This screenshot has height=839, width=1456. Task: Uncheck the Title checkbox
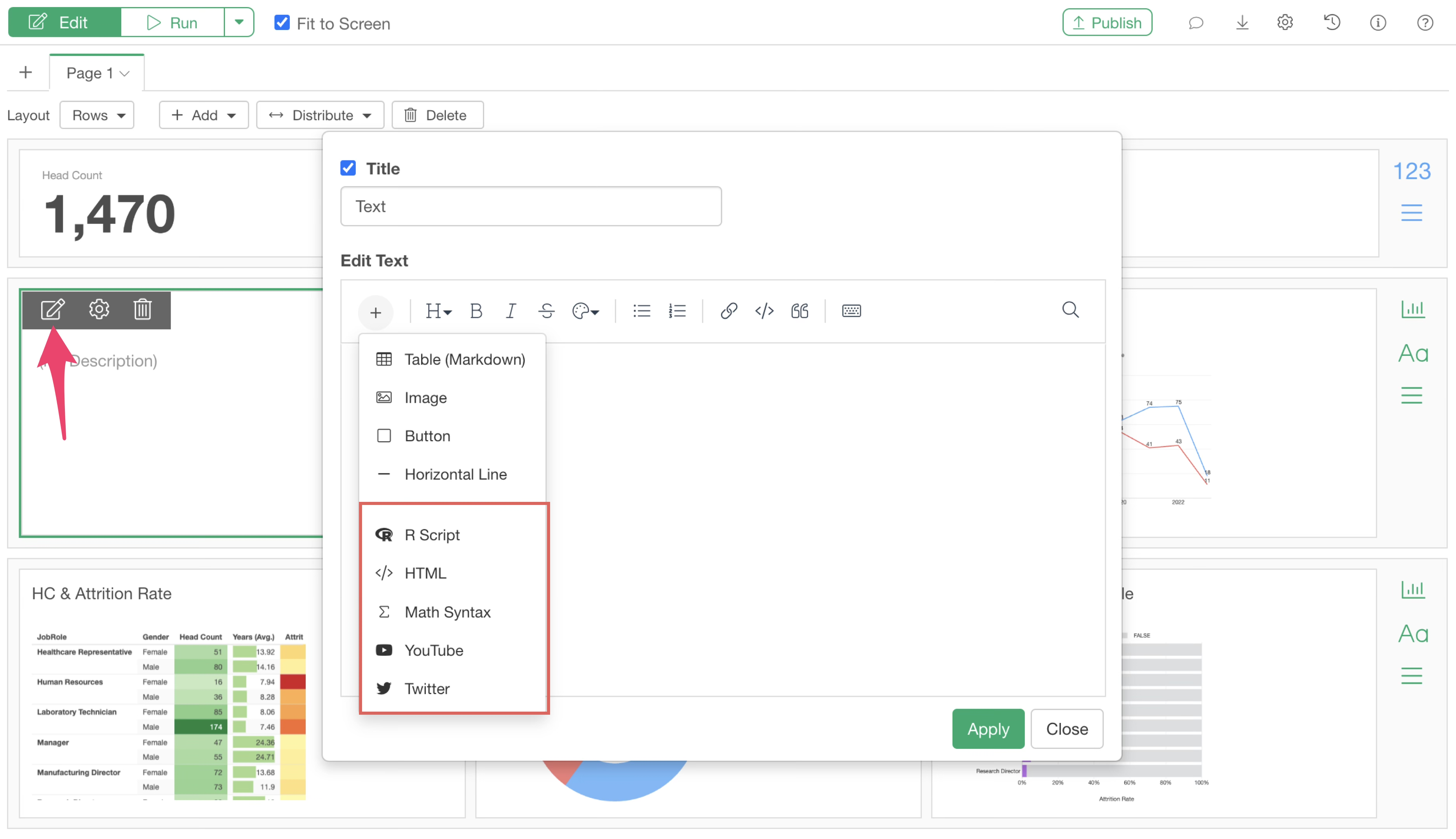(348, 168)
